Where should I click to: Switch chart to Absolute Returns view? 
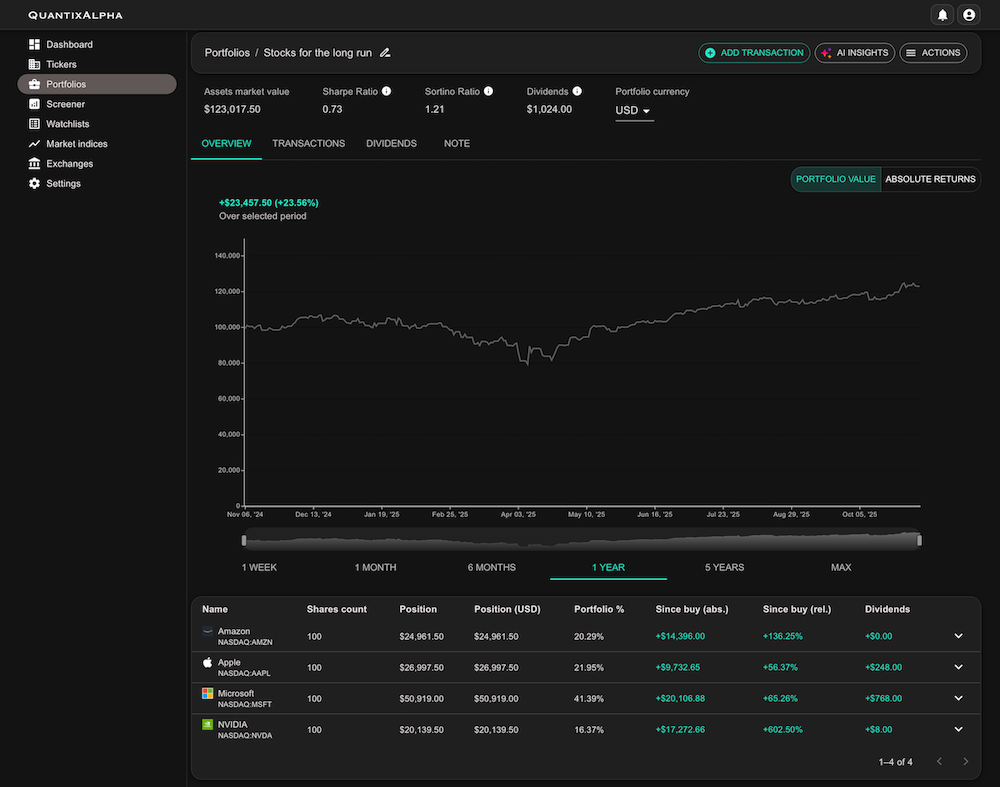coord(930,179)
